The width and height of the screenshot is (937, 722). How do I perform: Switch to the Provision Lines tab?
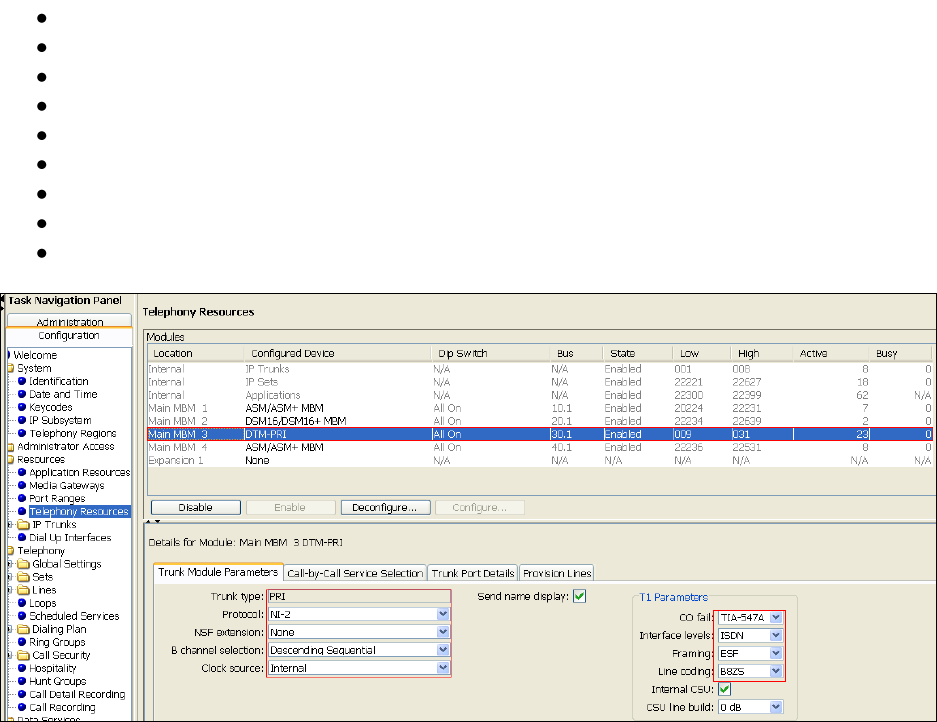click(557, 573)
